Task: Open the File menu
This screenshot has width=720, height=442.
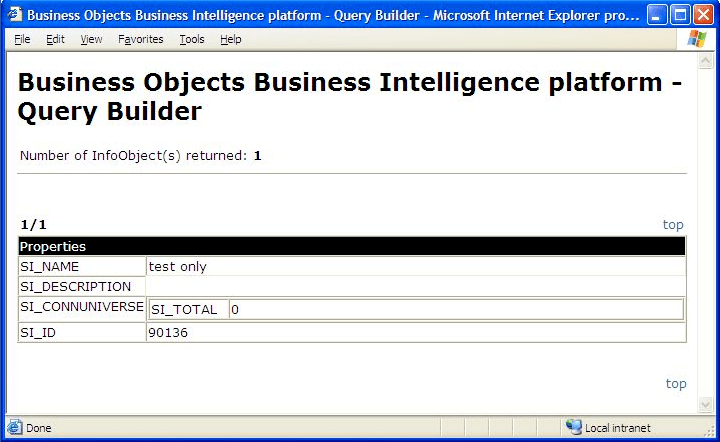Action: pyautogui.click(x=22, y=39)
